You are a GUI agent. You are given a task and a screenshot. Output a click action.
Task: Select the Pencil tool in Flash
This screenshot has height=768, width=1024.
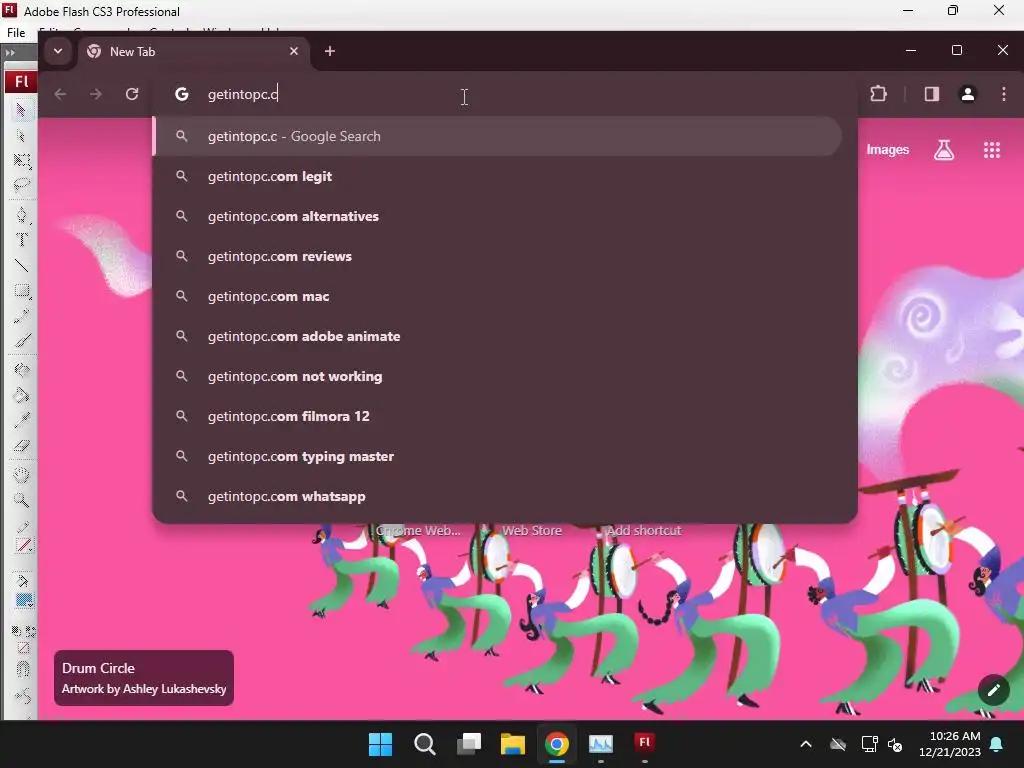[21, 316]
